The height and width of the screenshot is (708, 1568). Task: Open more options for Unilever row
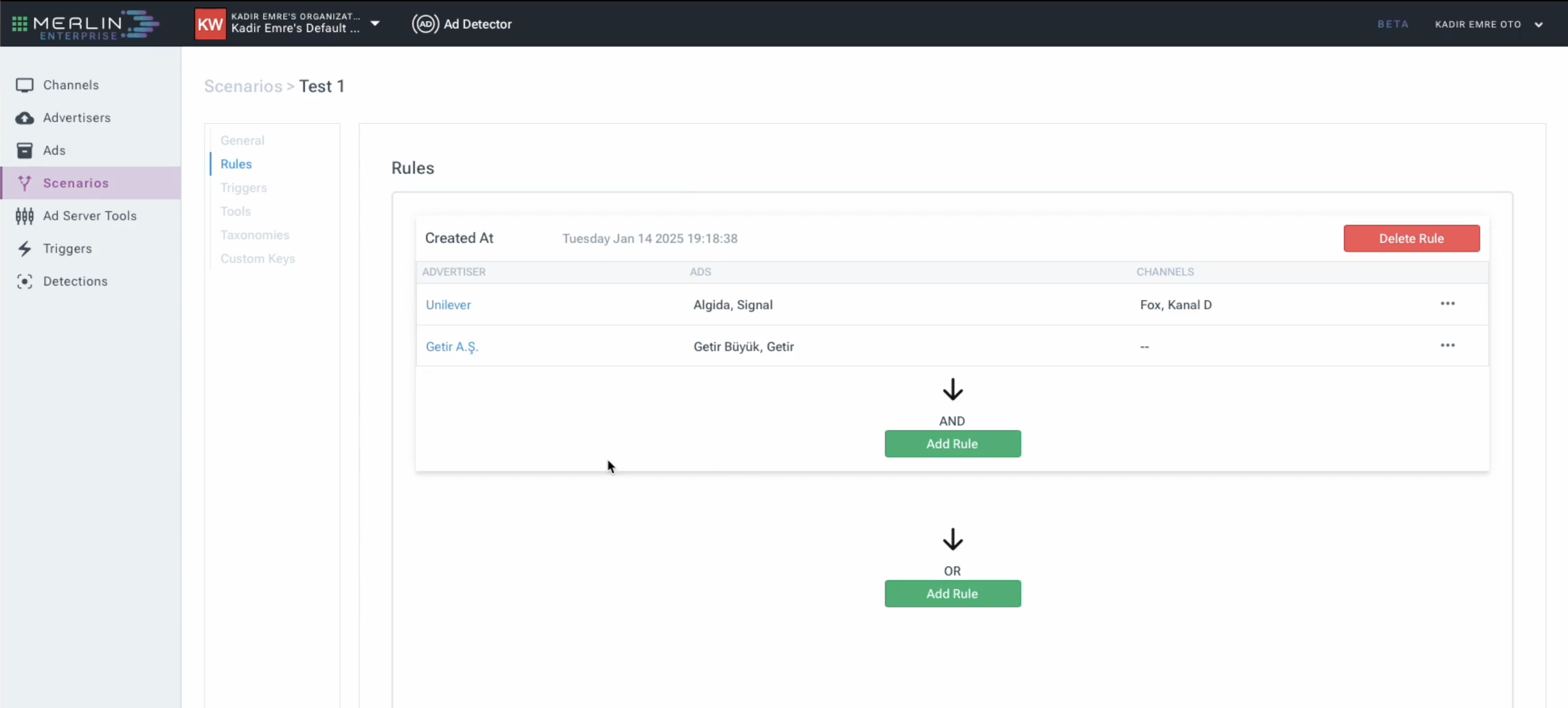[x=1448, y=304]
